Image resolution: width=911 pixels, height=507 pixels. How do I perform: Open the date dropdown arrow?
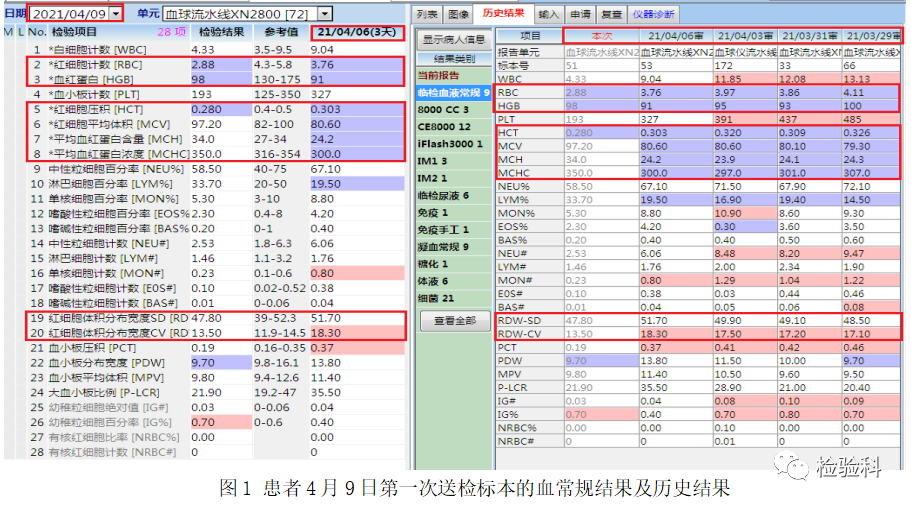tap(116, 13)
